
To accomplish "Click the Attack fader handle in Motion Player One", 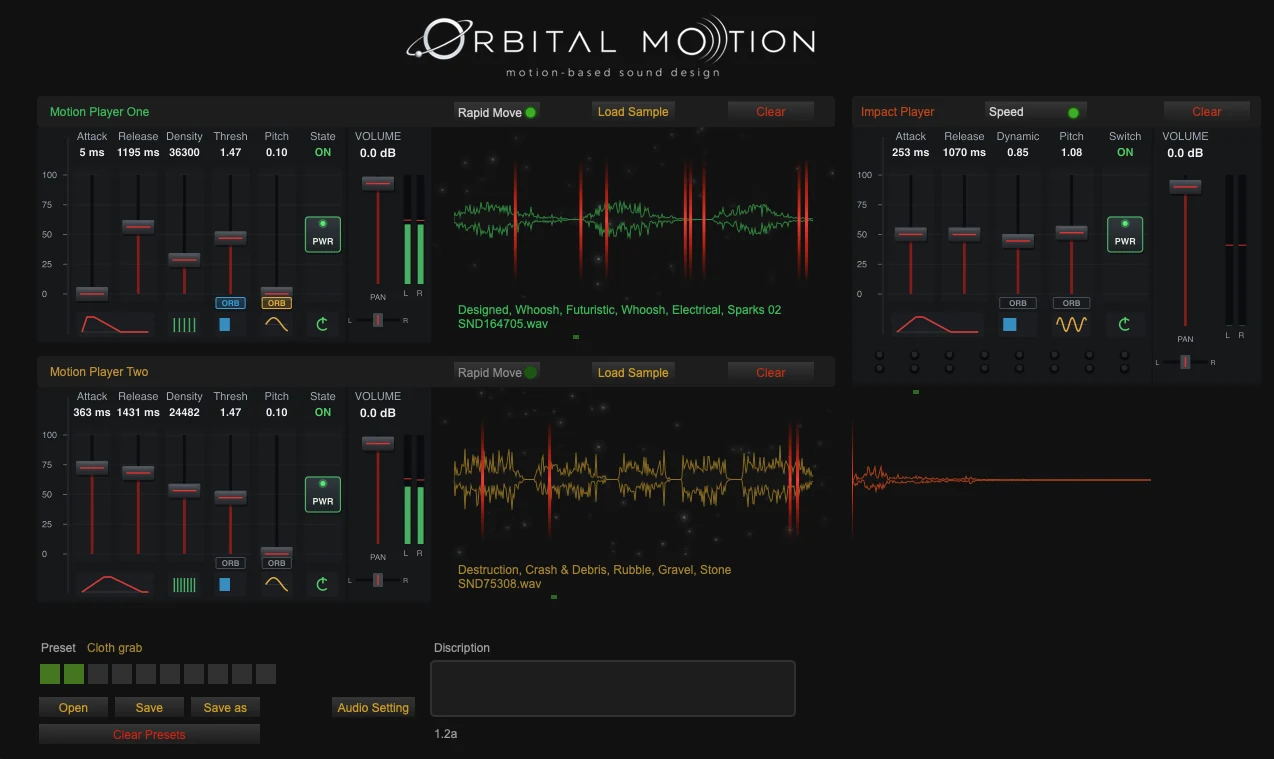I will click(x=92, y=293).
